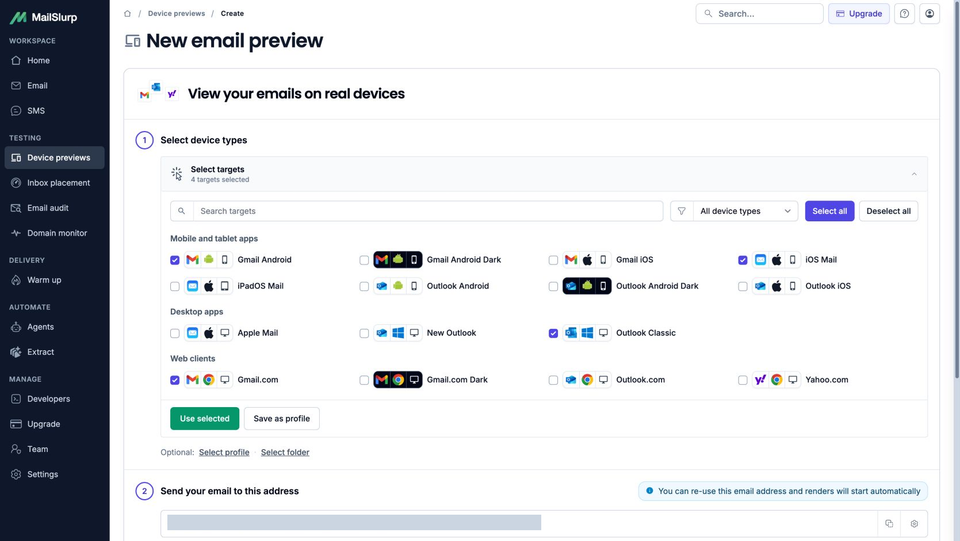Viewport: 960px width, 541px height.
Task: Click the Yahoo icon beside Yahoo.com
Action: [x=760, y=379]
